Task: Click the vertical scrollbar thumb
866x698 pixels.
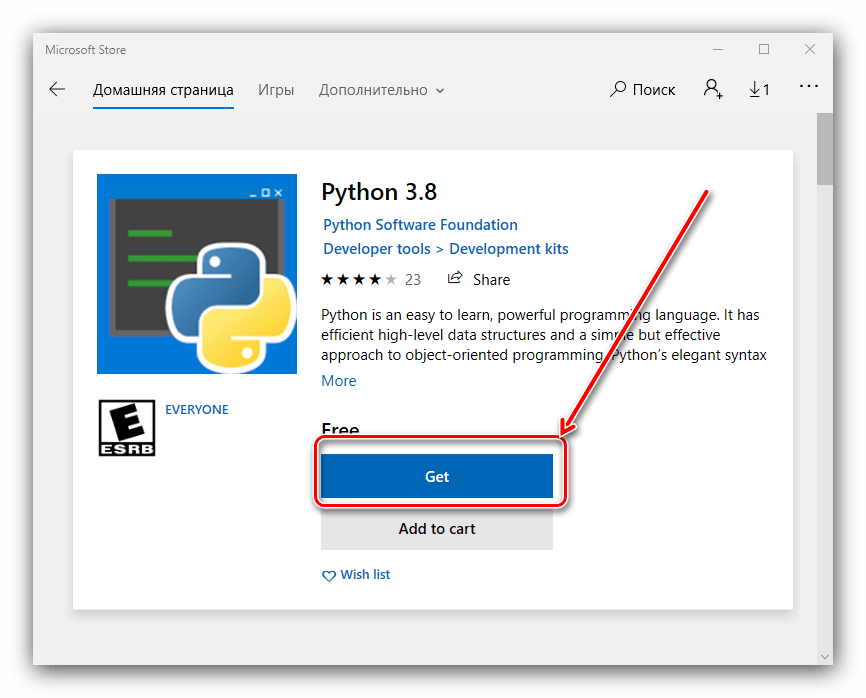Action: tap(824, 148)
